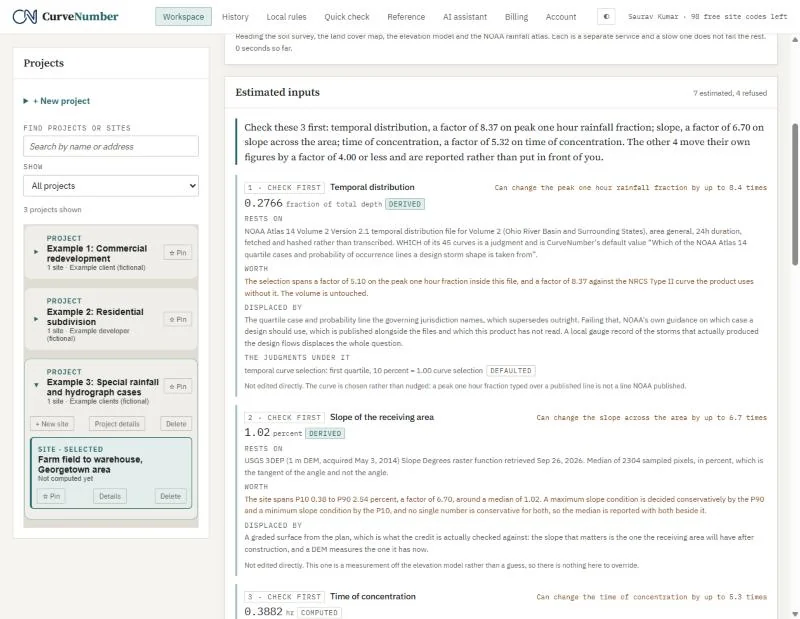Expand Example 2: Residential subdivision project

tap(36, 319)
